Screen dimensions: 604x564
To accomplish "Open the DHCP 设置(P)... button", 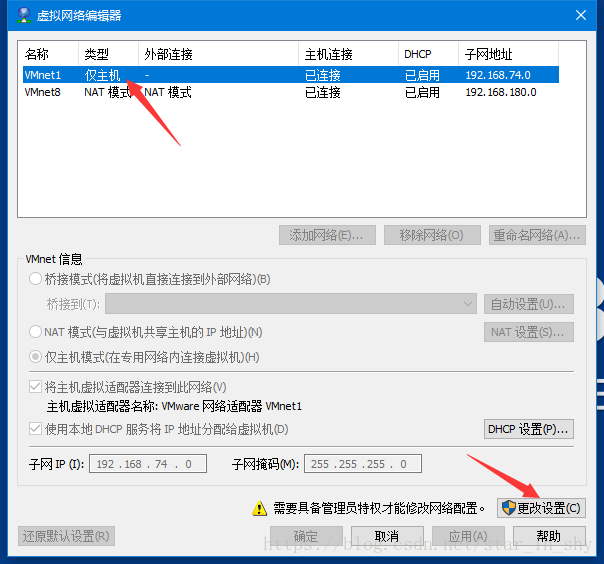I will (529, 429).
